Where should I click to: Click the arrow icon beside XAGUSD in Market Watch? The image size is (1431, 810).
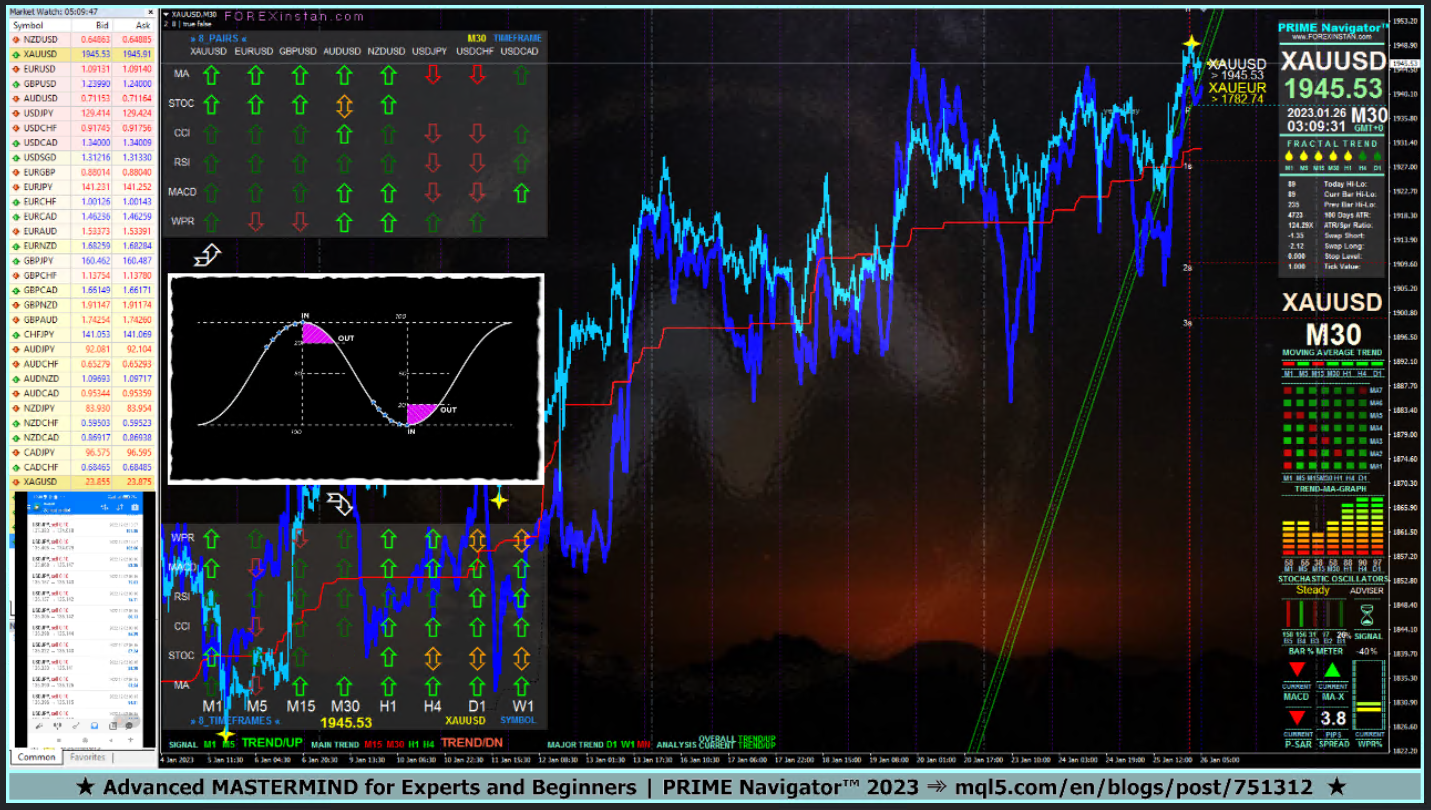pyautogui.click(x=17, y=482)
